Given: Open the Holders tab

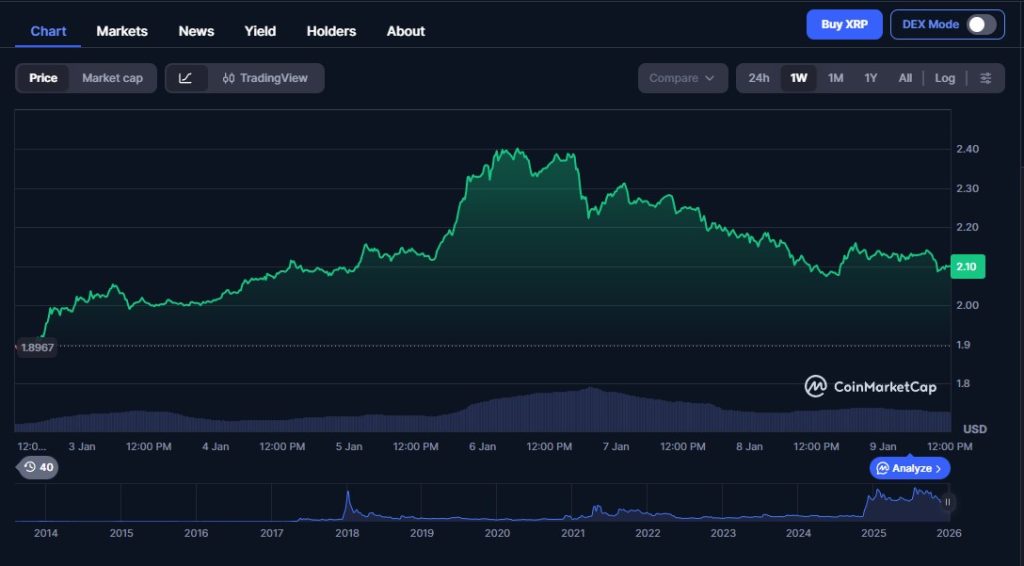Looking at the screenshot, I should [x=331, y=31].
